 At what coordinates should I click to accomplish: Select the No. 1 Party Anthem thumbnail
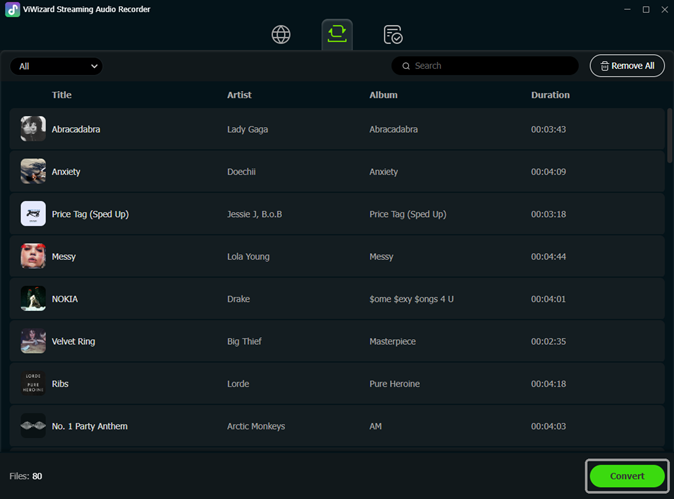(33, 426)
